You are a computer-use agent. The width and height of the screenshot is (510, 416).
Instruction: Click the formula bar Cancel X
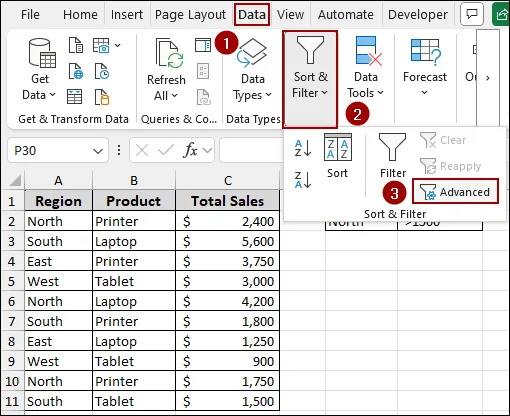[142, 151]
